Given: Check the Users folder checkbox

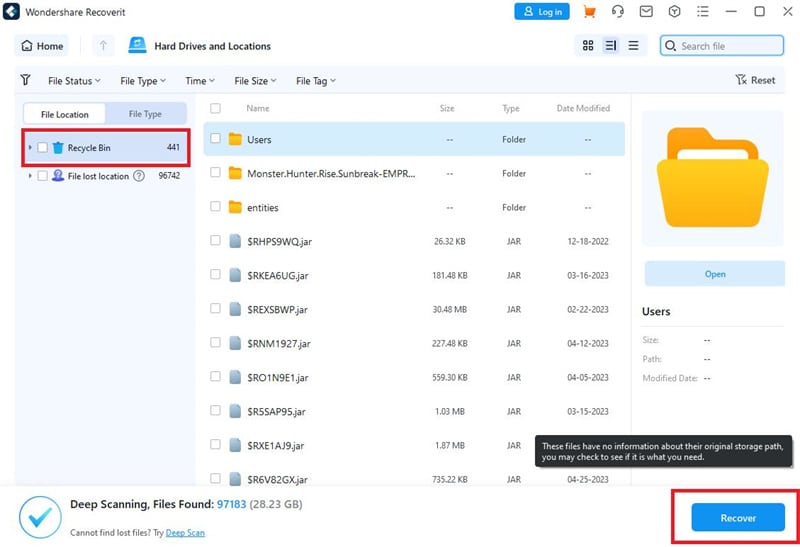Looking at the screenshot, I should pyautogui.click(x=215, y=138).
